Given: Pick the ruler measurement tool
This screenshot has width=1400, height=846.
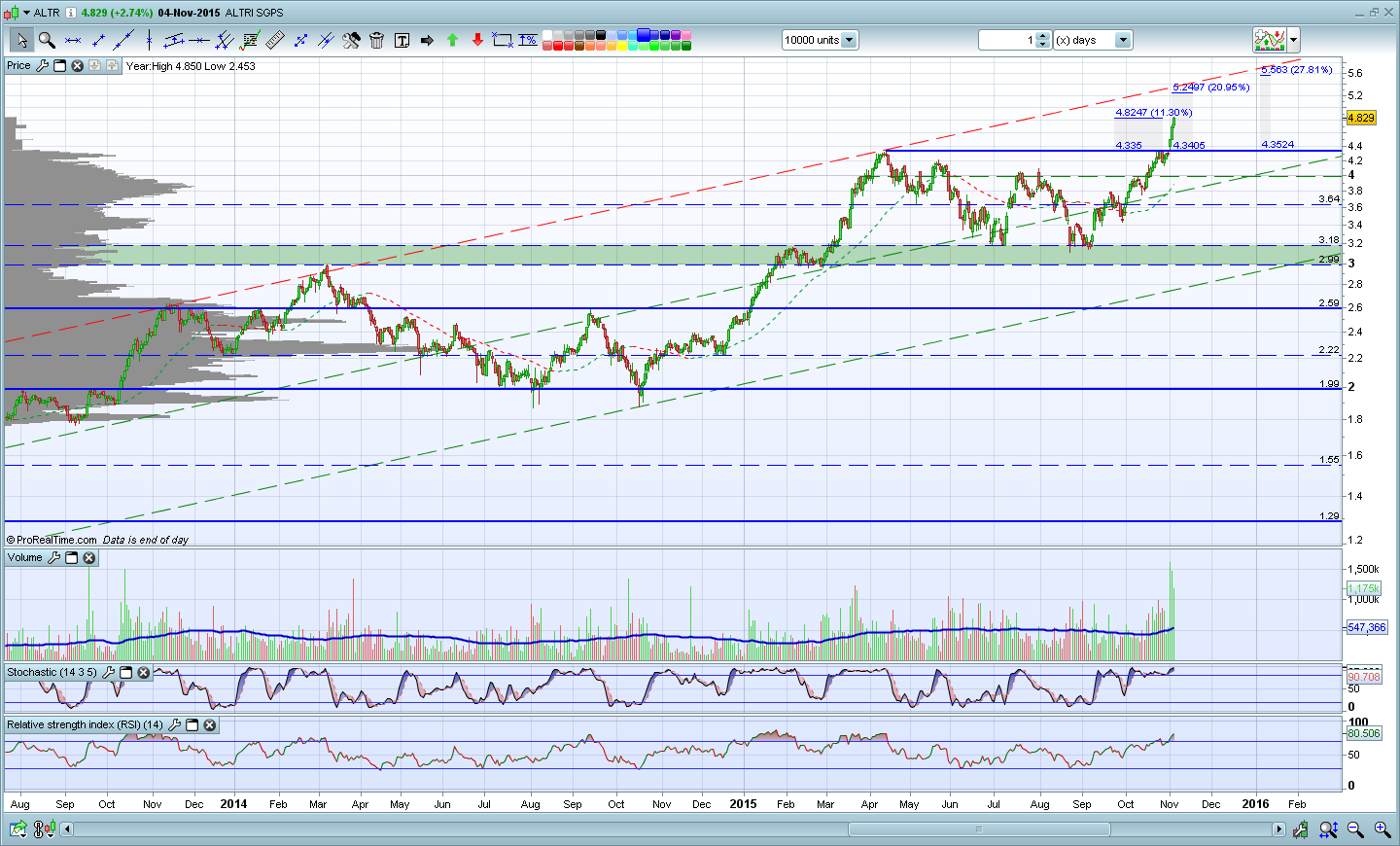Looking at the screenshot, I should (x=275, y=40).
